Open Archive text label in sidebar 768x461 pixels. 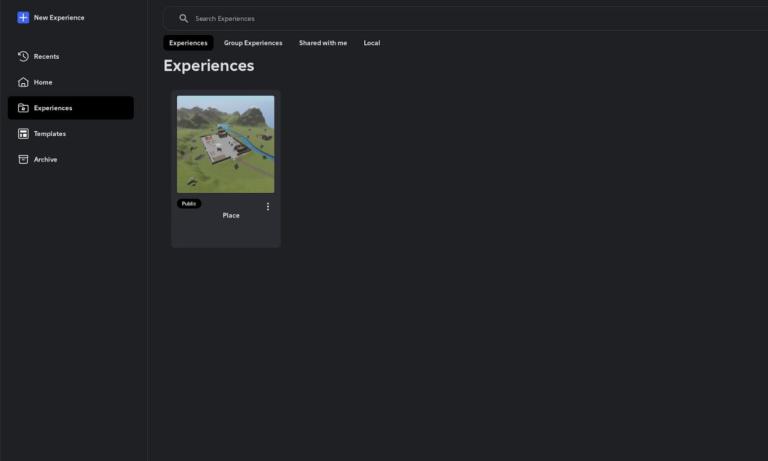coord(45,160)
